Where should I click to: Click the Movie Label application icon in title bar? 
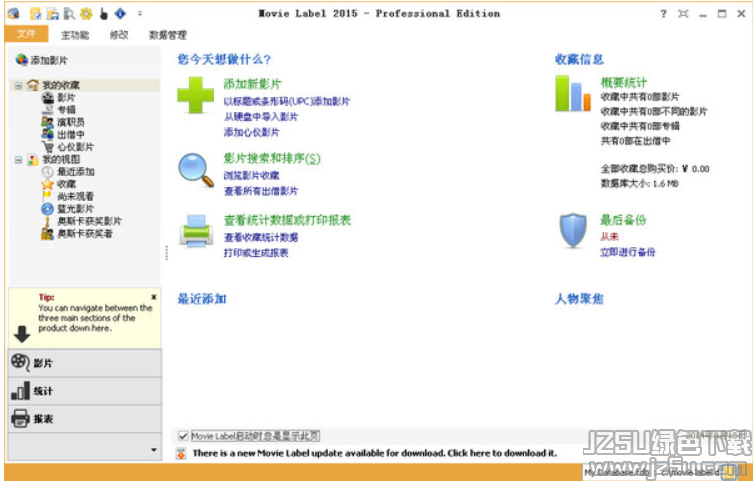tap(13, 13)
